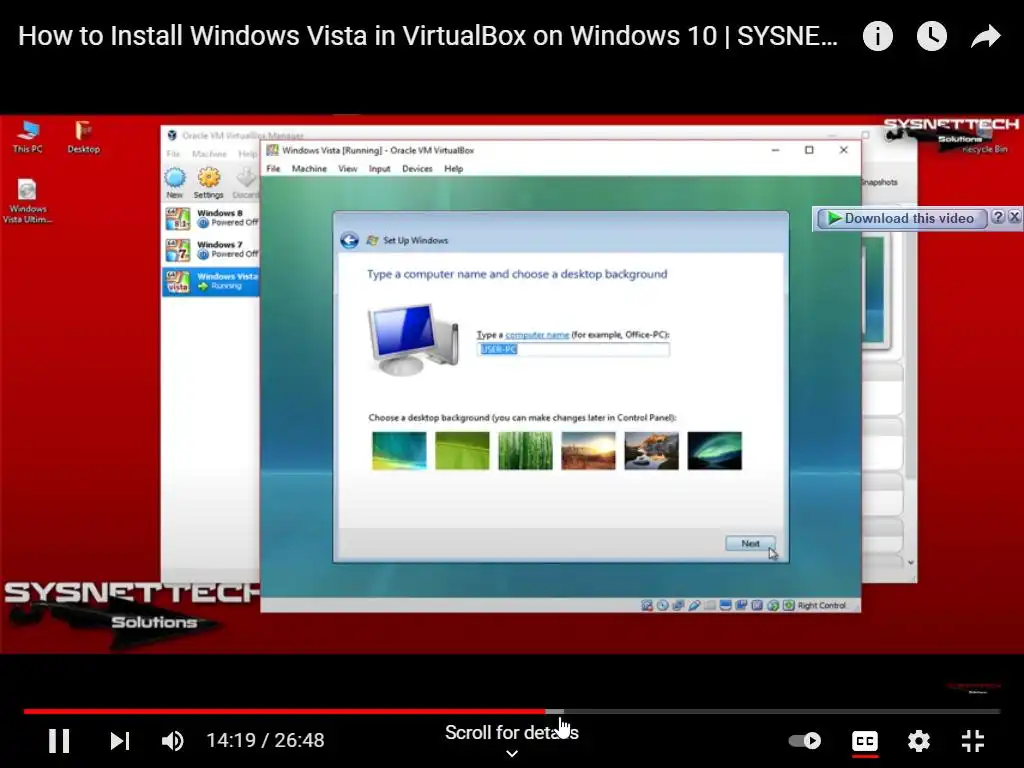Open Machine menu in VirtualBox Manager
The width and height of the screenshot is (1024, 768).
[x=209, y=153]
